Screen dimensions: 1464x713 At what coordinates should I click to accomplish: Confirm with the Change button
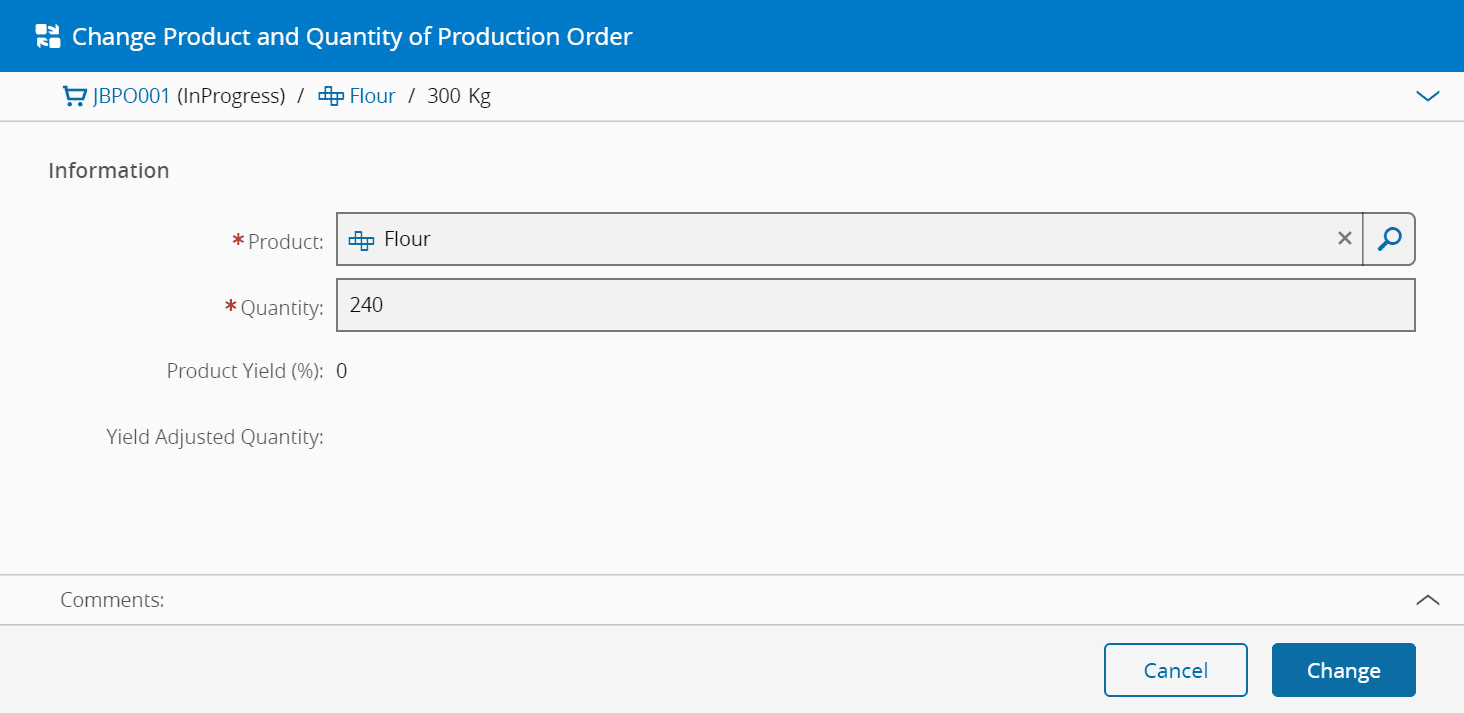1343,670
